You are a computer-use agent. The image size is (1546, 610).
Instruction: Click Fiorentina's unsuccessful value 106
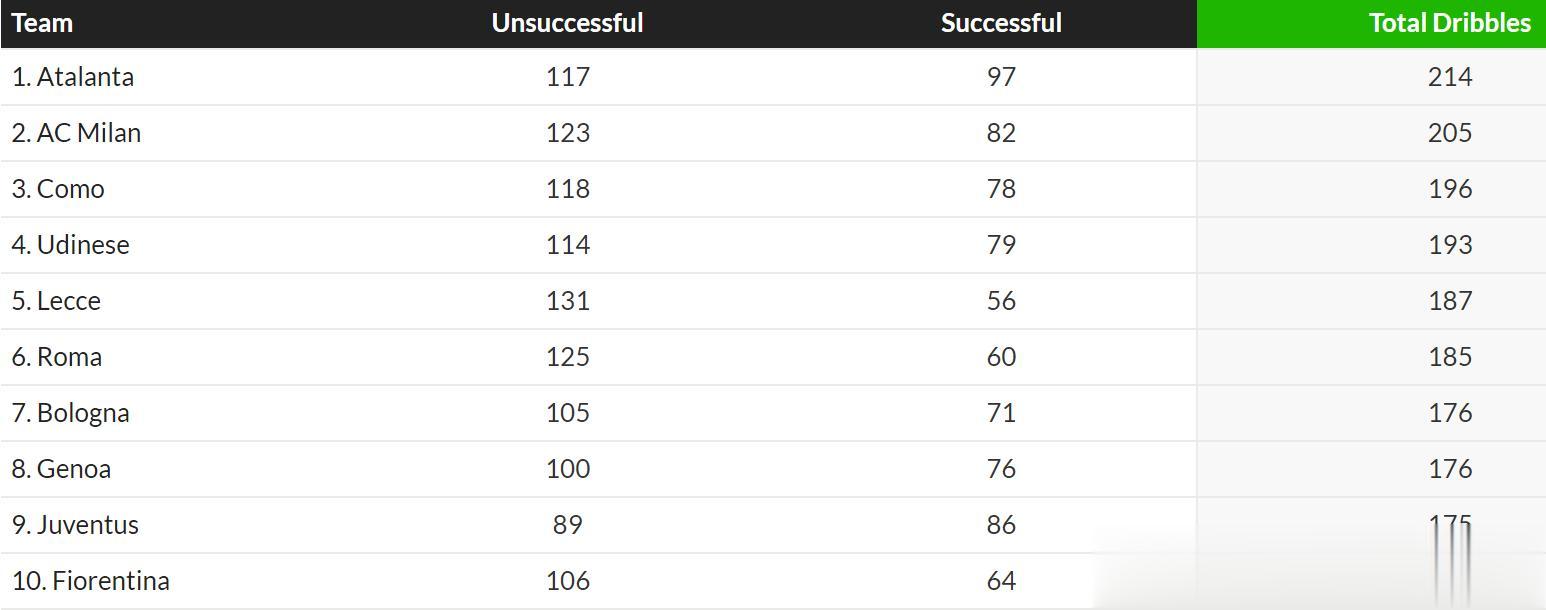pos(568,581)
